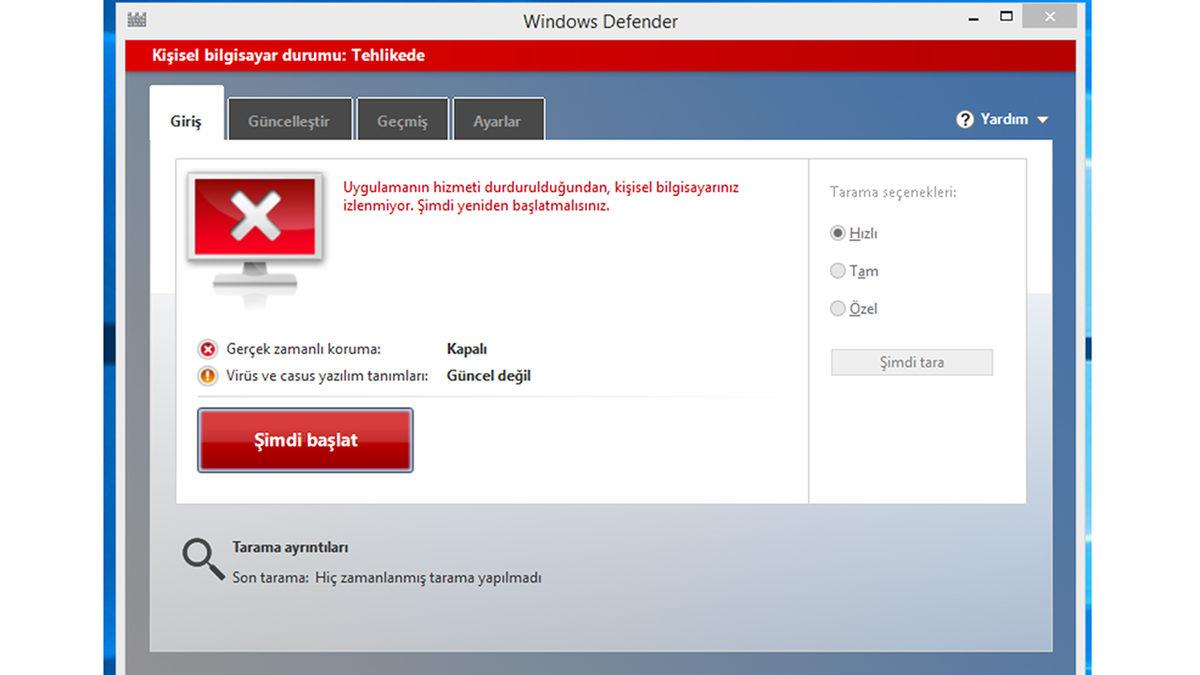Return to the Giriş tab
This screenshot has height=675, width=1200.
click(x=186, y=119)
